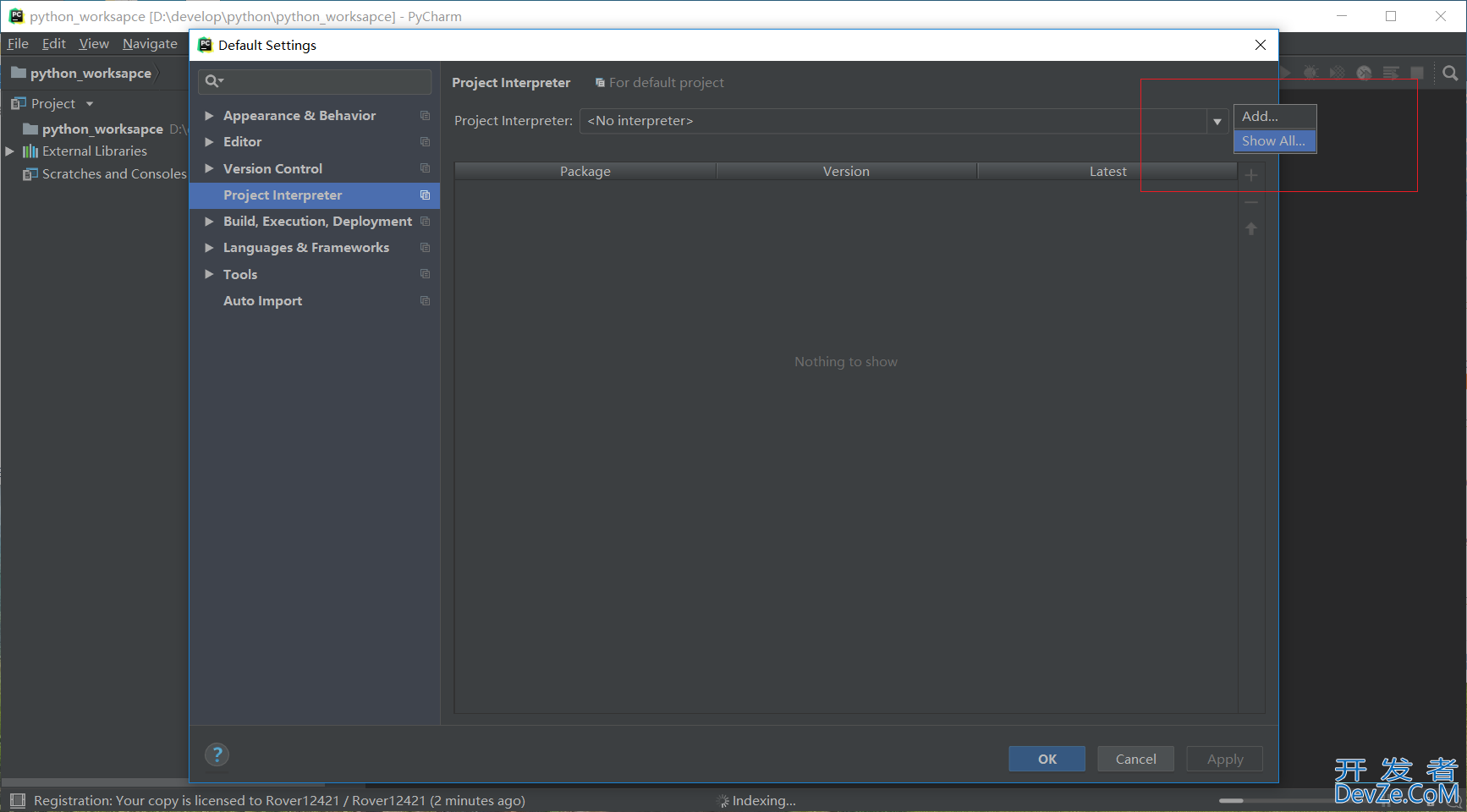Click tool windows toggle icon in status bar
Image resolution: width=1467 pixels, height=812 pixels.
[x=18, y=800]
